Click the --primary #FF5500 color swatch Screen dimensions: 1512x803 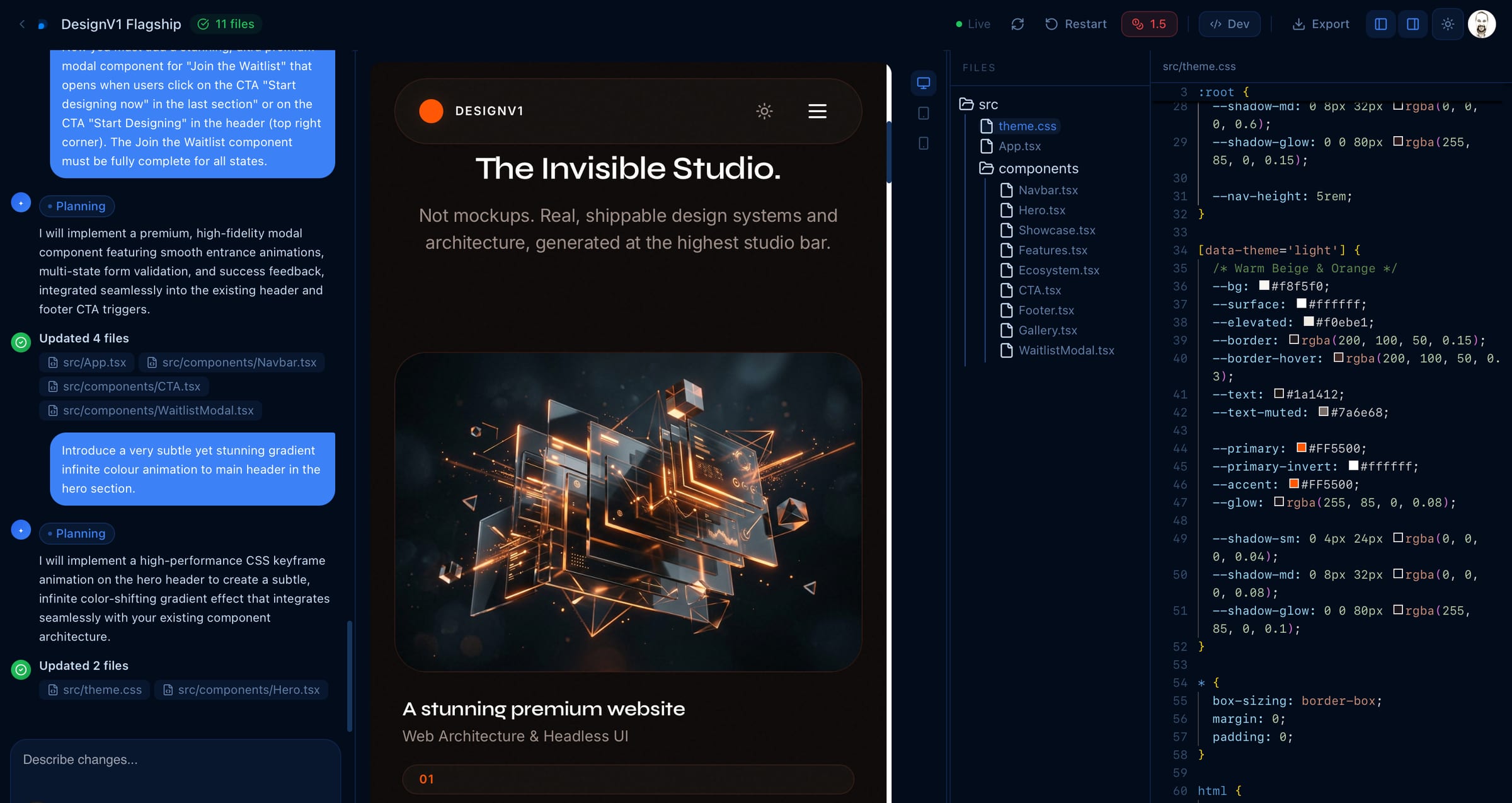click(x=1301, y=448)
